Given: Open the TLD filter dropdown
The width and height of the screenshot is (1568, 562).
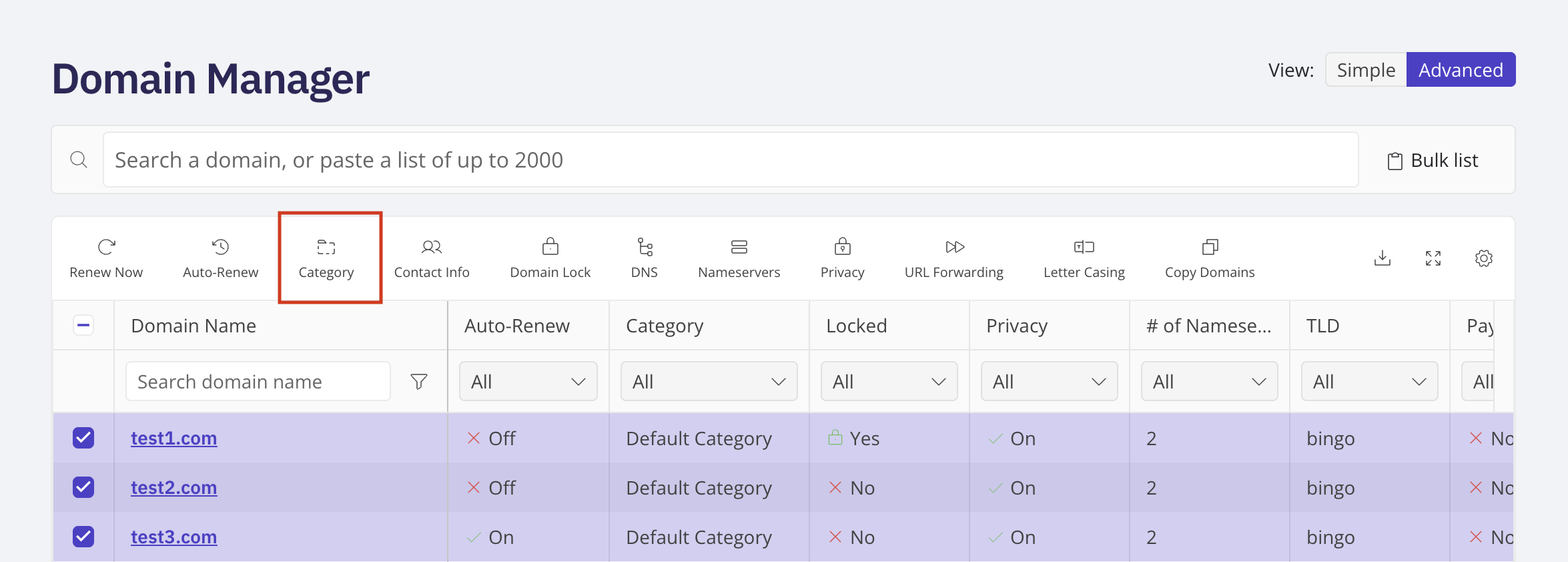Looking at the screenshot, I should (1370, 382).
